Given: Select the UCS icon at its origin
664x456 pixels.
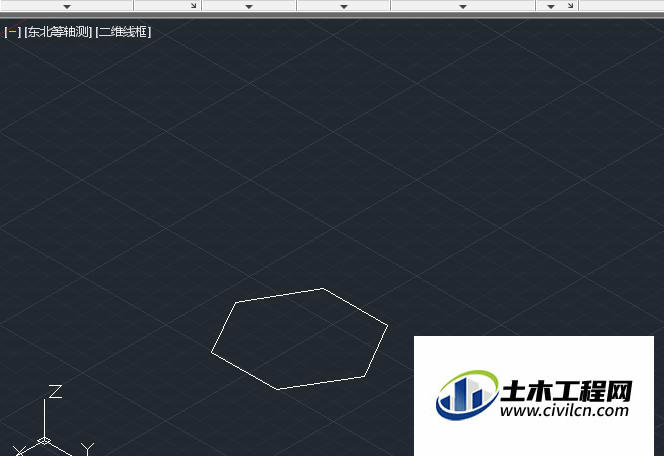Looking at the screenshot, I should coord(44,441).
